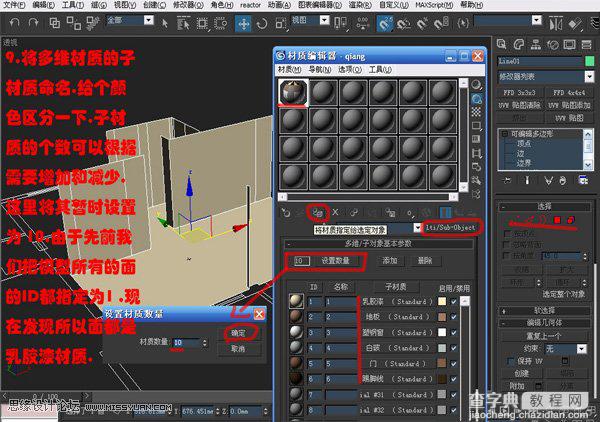
Task: Open 导航(N) menu in material editor
Action: 320,70
